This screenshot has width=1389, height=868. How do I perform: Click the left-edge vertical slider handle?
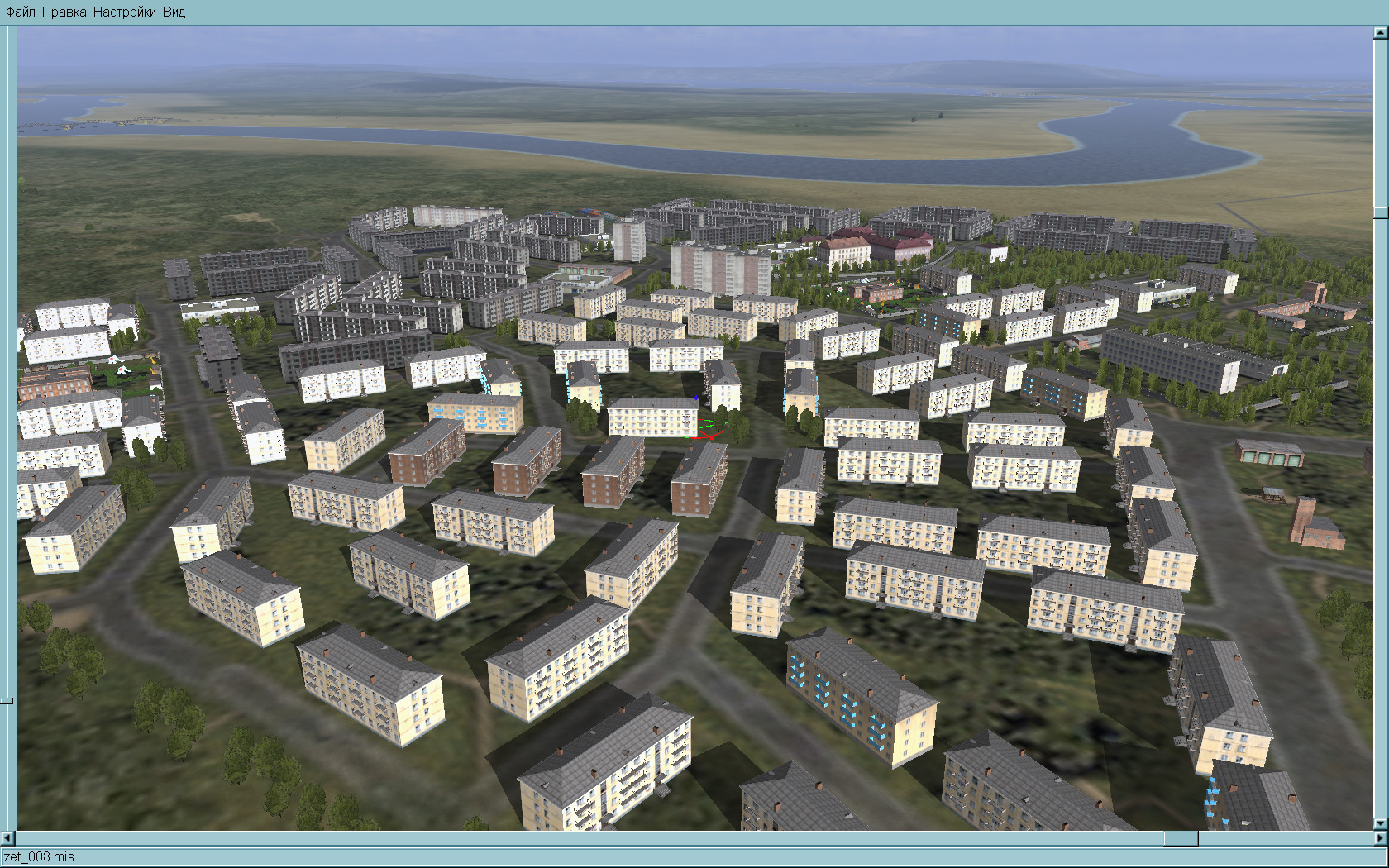point(6,701)
